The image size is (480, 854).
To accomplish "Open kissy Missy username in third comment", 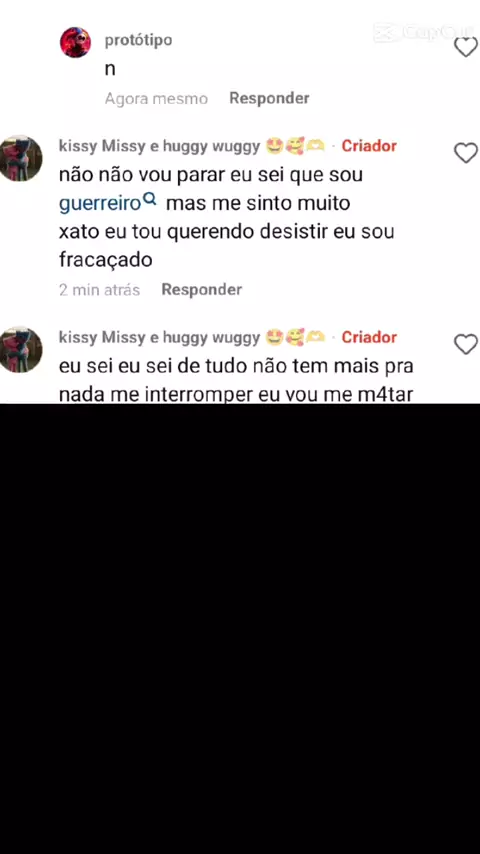I will 159,338.
